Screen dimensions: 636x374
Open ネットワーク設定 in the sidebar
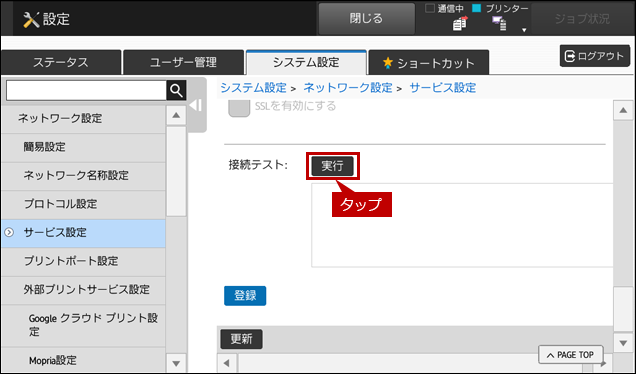[x=83, y=118]
